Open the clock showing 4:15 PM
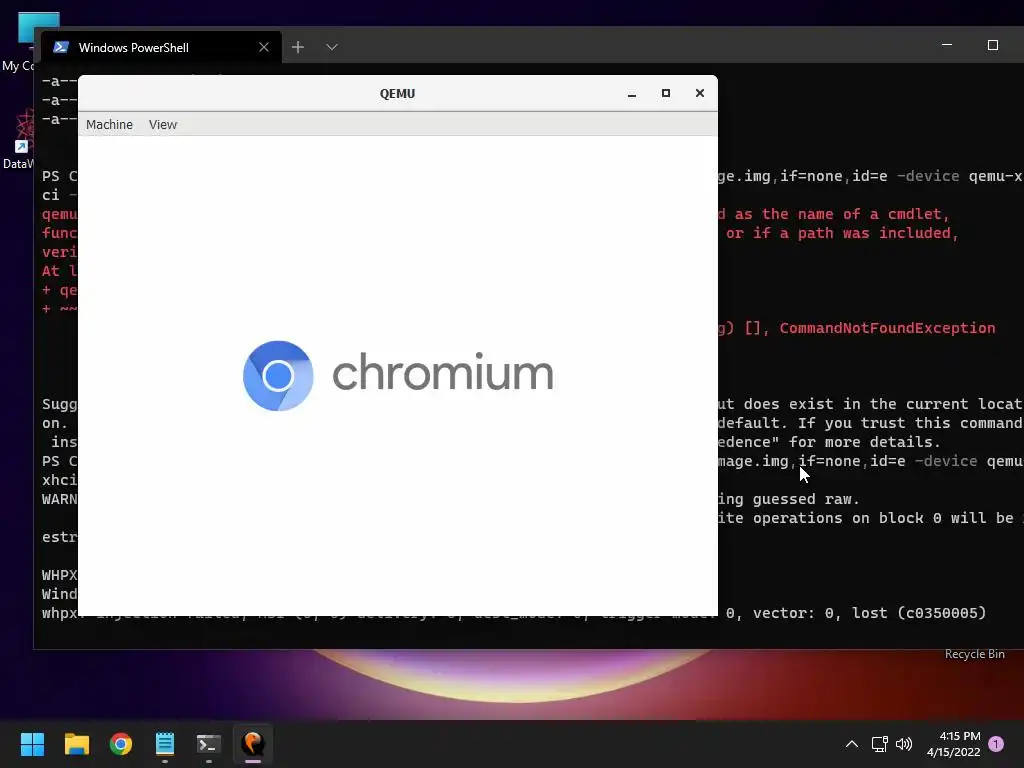The height and width of the screenshot is (768, 1024). pyautogui.click(x=954, y=744)
